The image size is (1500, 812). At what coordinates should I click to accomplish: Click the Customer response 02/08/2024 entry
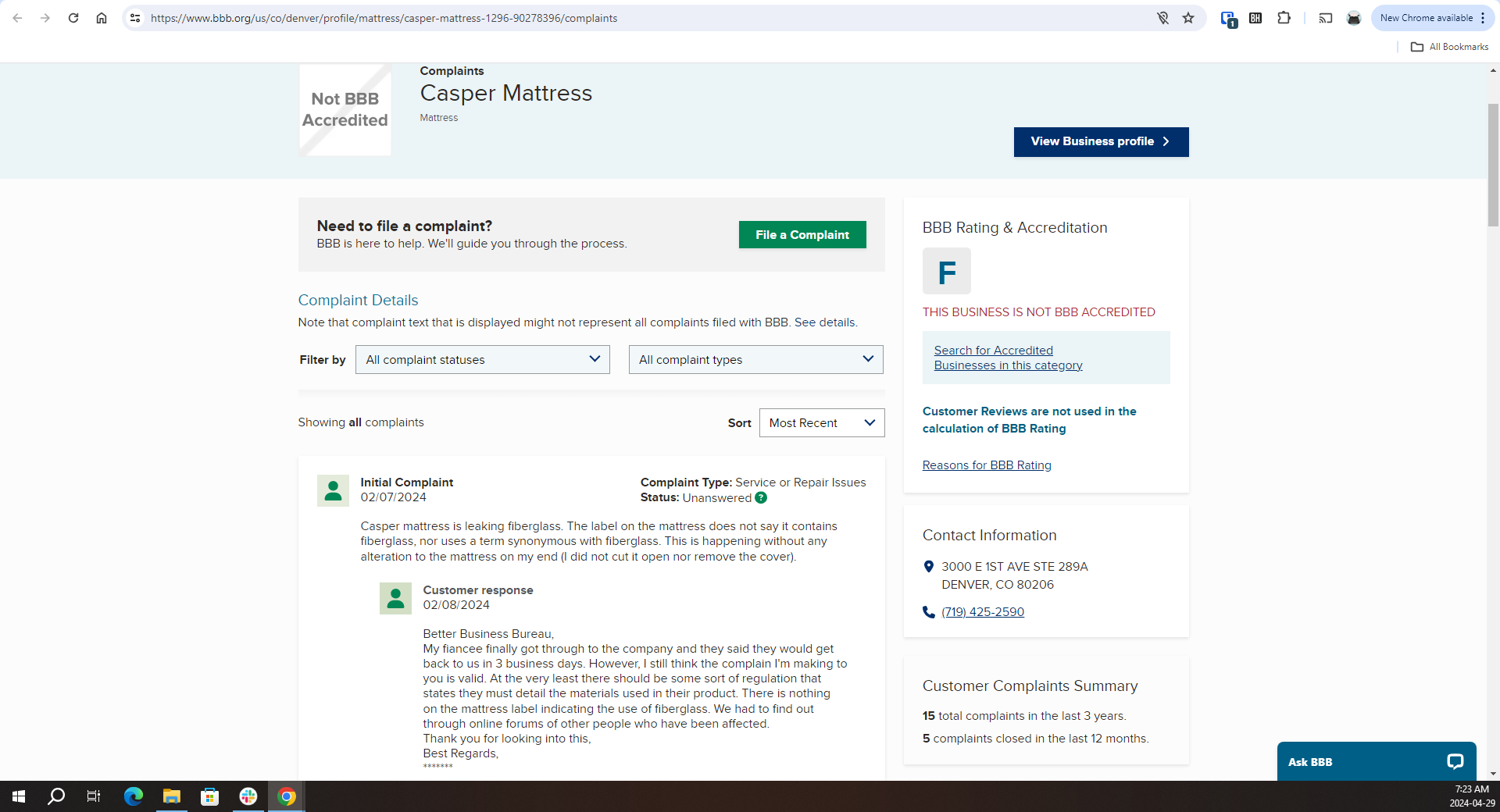pos(478,597)
